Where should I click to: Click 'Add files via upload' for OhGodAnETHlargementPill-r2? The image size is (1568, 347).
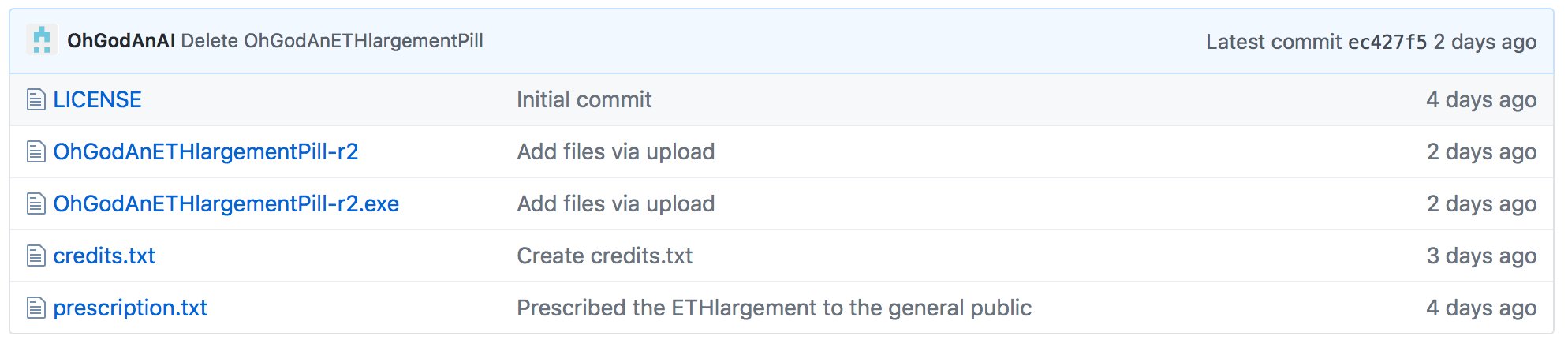tap(616, 151)
